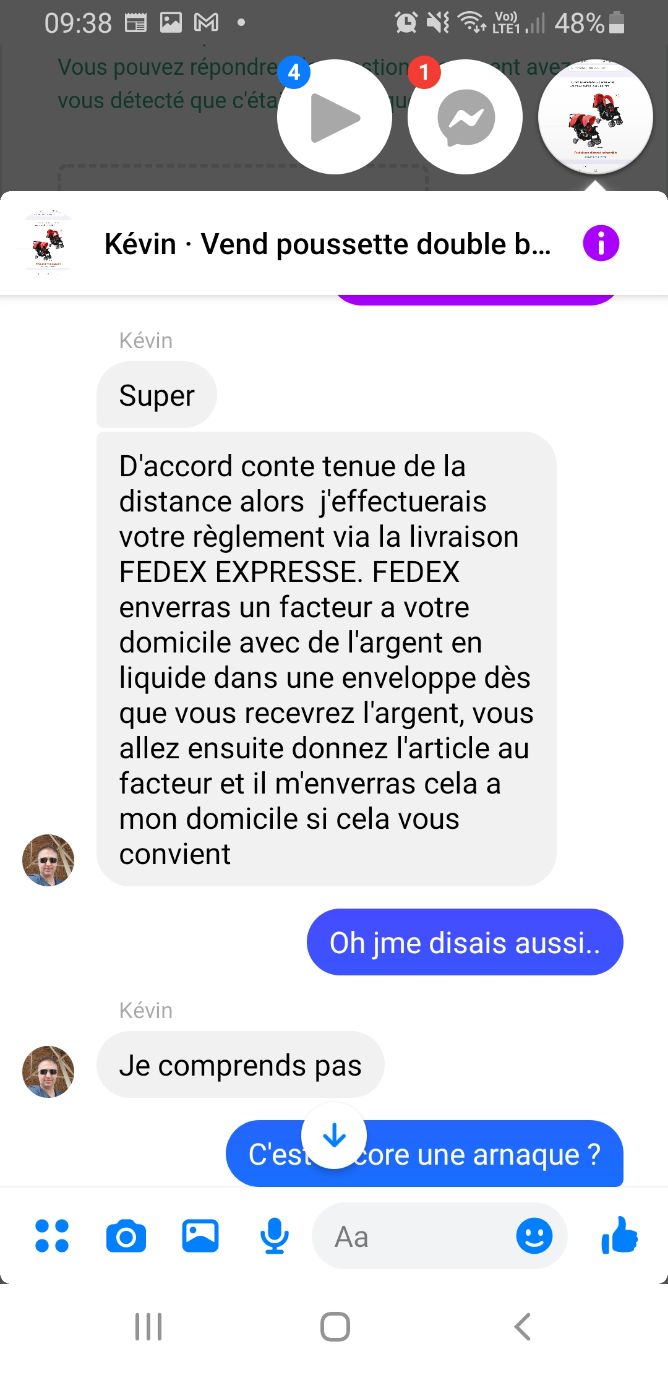Image resolution: width=668 pixels, height=1373 pixels.
Task: Open the Messenger chat head with 1 badge
Action: coord(465,118)
